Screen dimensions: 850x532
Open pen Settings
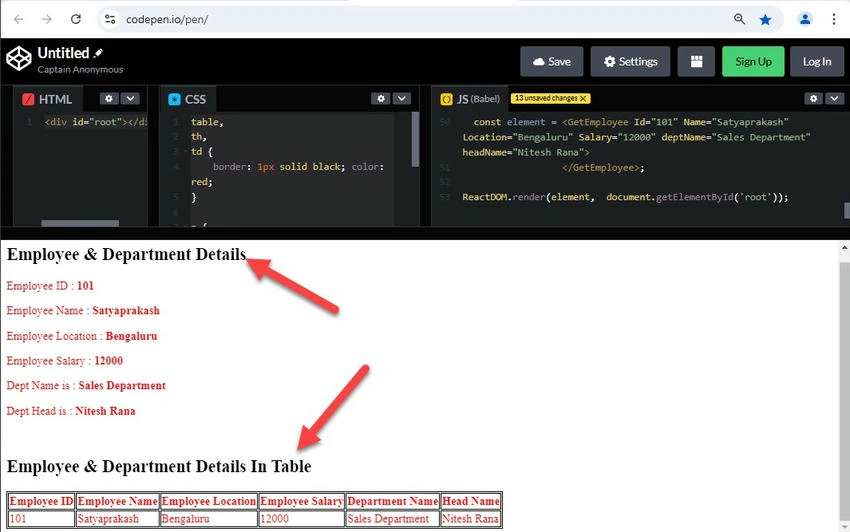pyautogui.click(x=630, y=61)
